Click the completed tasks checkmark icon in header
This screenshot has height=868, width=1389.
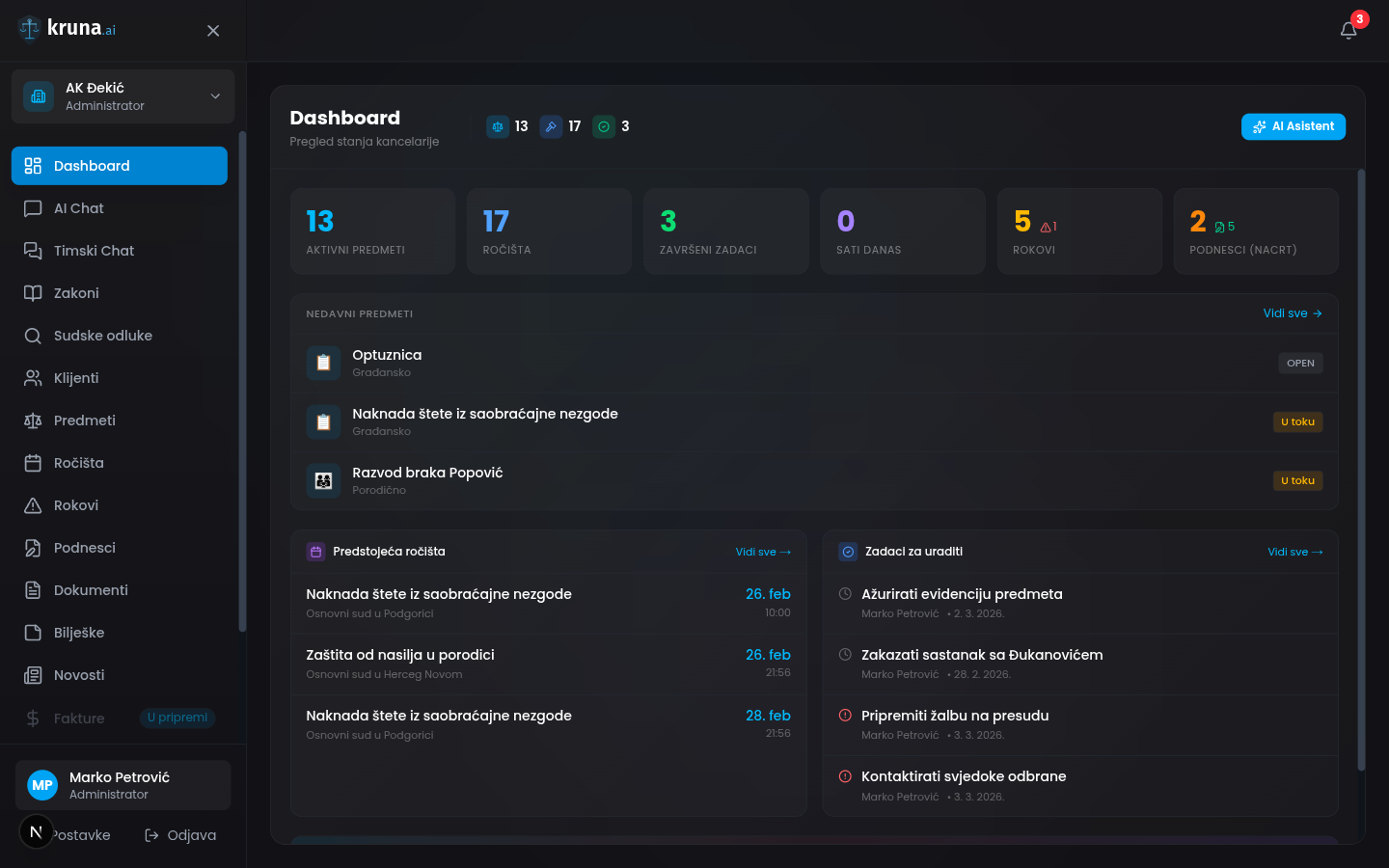coord(604,126)
